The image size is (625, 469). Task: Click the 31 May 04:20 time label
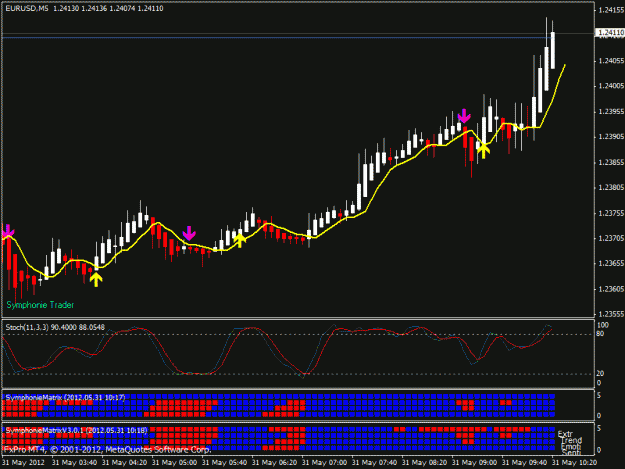pyautogui.click(x=124, y=463)
